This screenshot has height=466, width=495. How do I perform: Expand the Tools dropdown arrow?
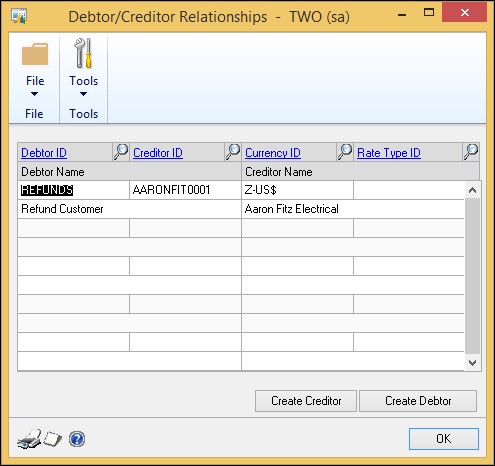tap(83, 94)
